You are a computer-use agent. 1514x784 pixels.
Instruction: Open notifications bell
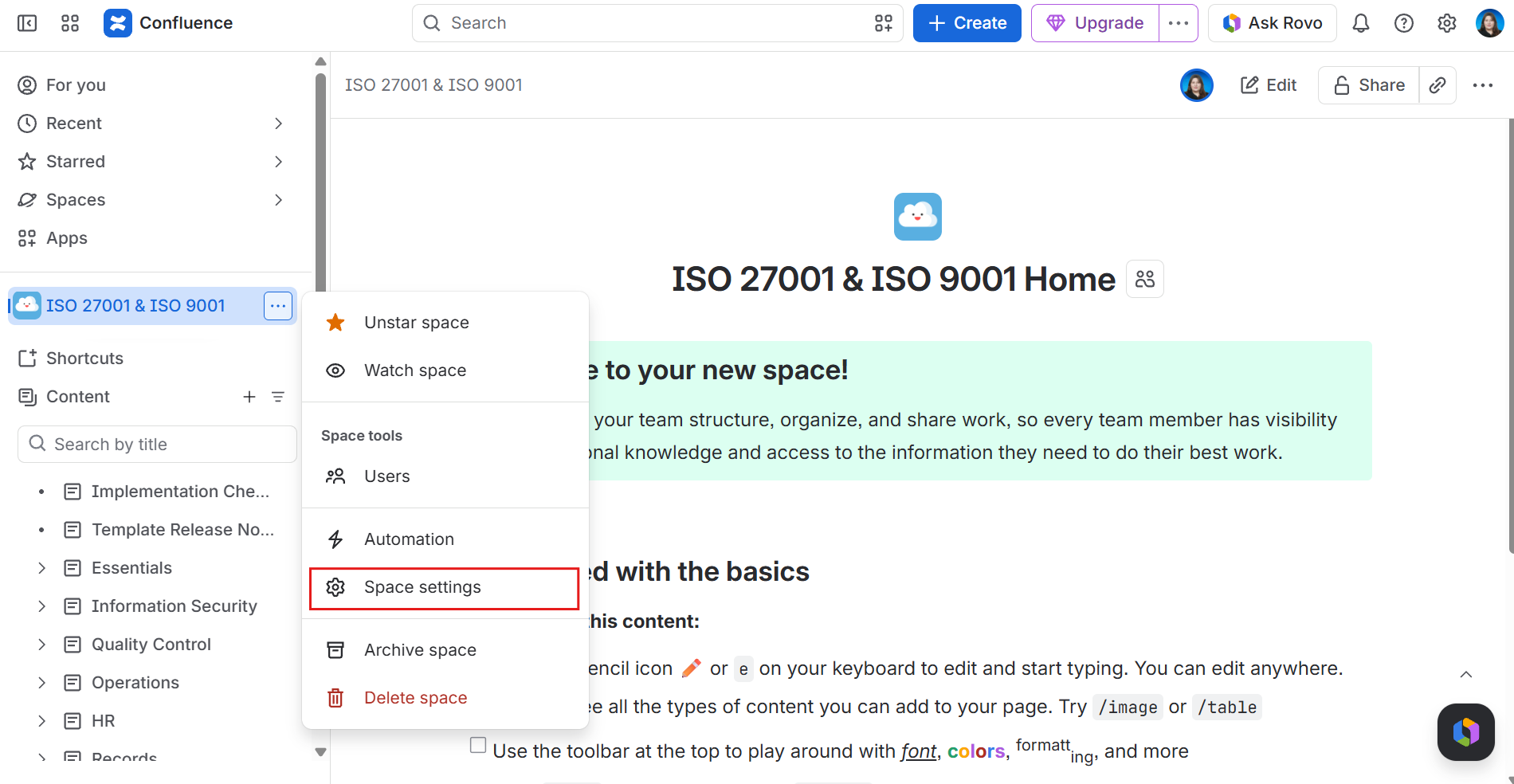point(1361,23)
